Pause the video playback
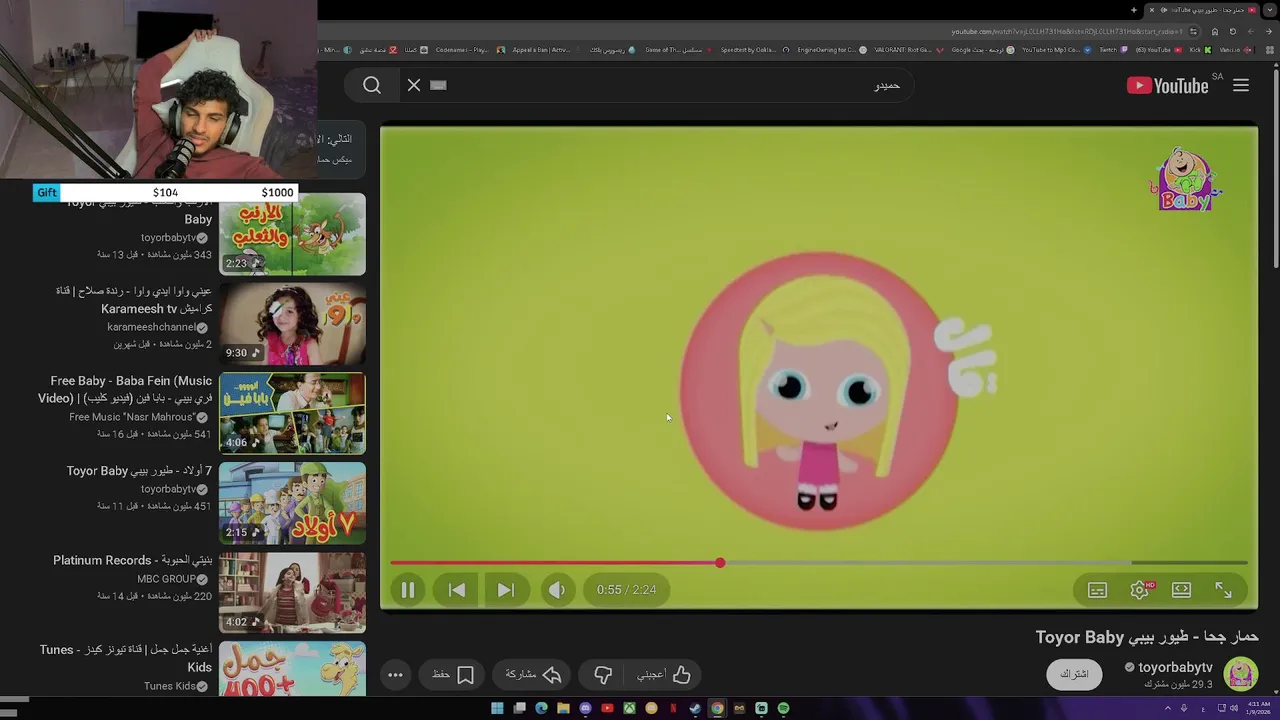This screenshot has width=1280, height=720. pos(407,590)
